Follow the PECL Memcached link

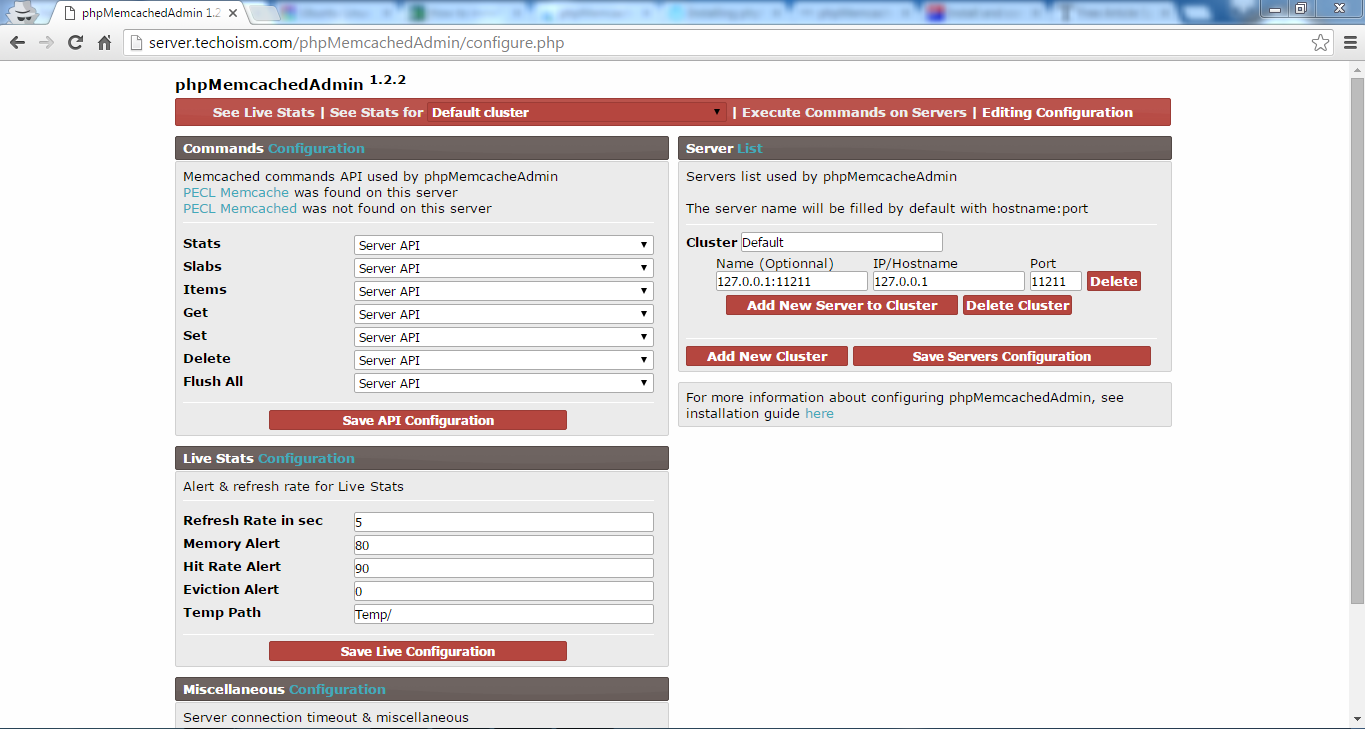[x=240, y=208]
